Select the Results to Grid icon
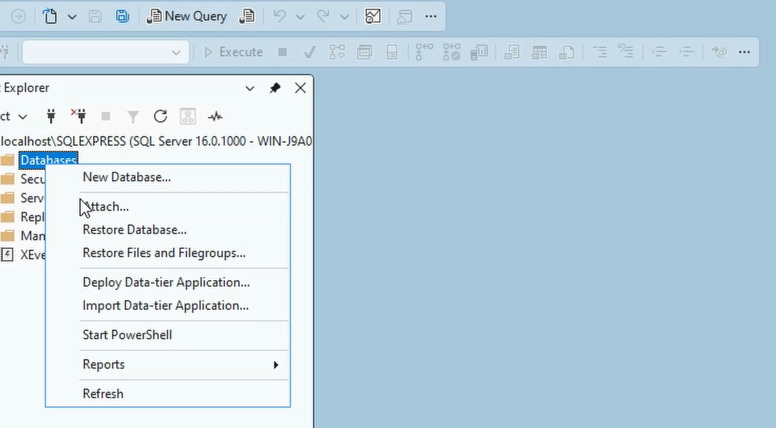This screenshot has height=428, width=776. click(x=539, y=52)
